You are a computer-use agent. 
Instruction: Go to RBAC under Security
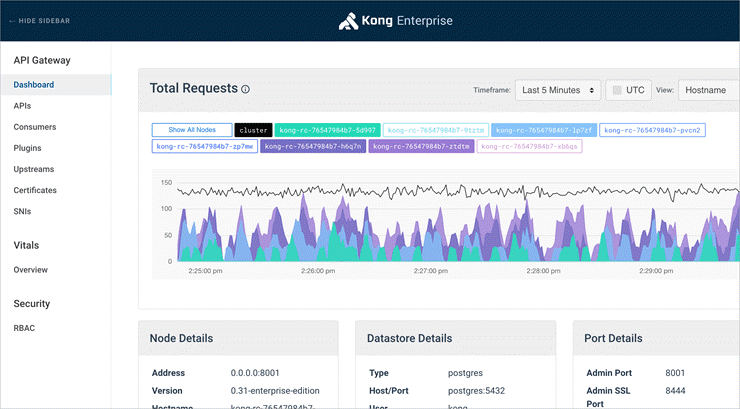pyautogui.click(x=24, y=328)
